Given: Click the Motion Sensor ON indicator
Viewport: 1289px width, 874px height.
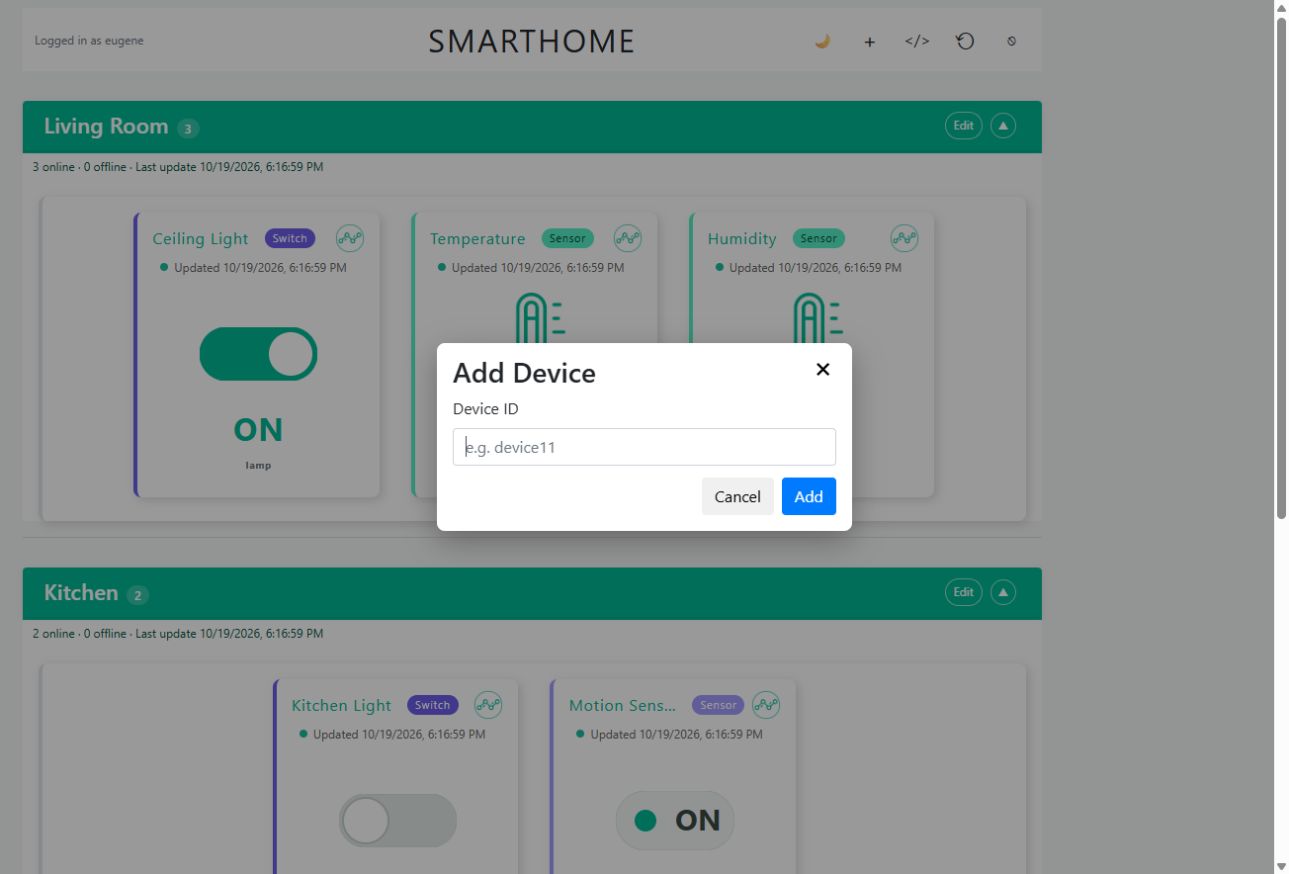Looking at the screenshot, I should 675,821.
